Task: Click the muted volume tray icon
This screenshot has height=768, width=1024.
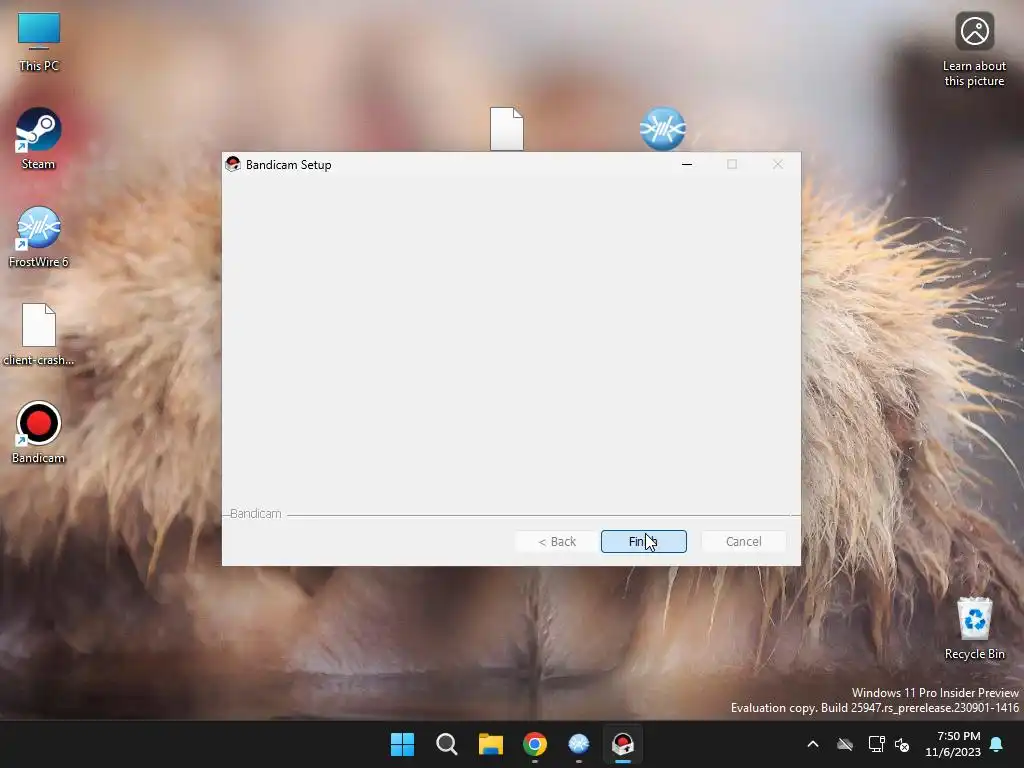Action: tap(902, 744)
